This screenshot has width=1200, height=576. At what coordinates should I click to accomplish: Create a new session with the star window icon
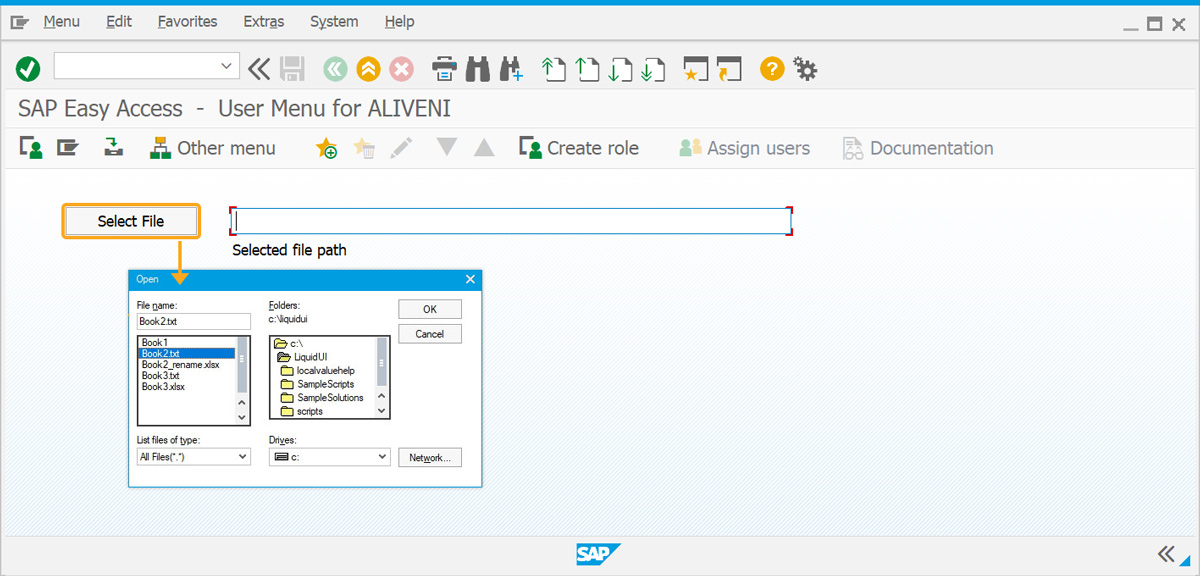695,68
